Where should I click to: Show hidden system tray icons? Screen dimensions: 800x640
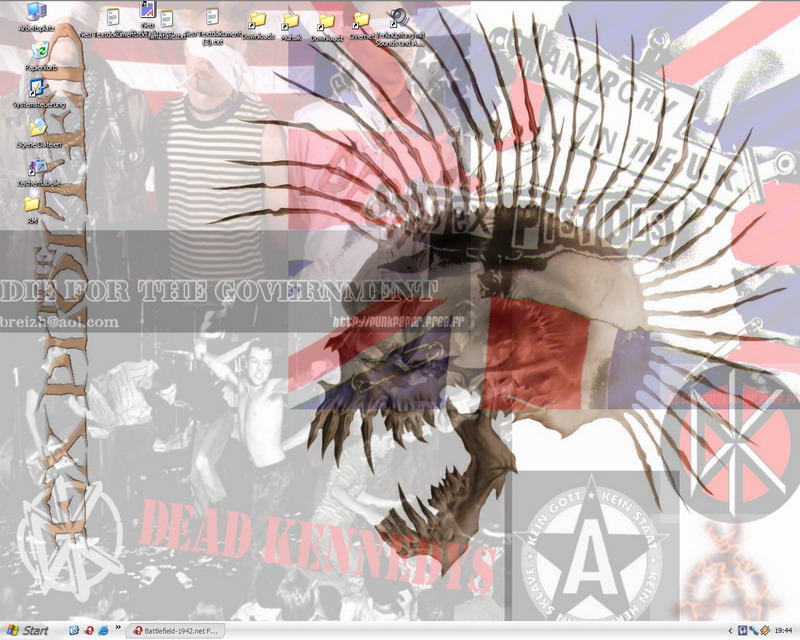pos(730,631)
